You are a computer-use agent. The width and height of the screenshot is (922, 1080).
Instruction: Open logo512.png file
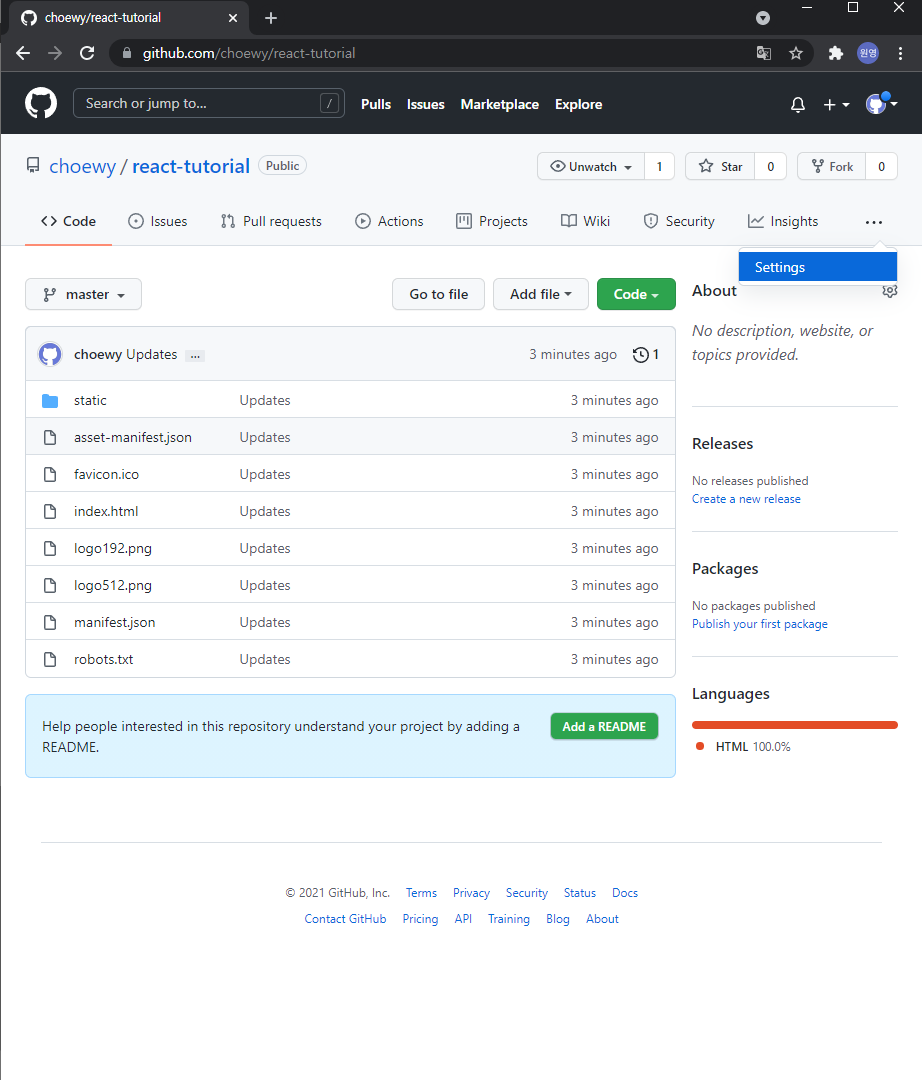pyautogui.click(x=113, y=585)
